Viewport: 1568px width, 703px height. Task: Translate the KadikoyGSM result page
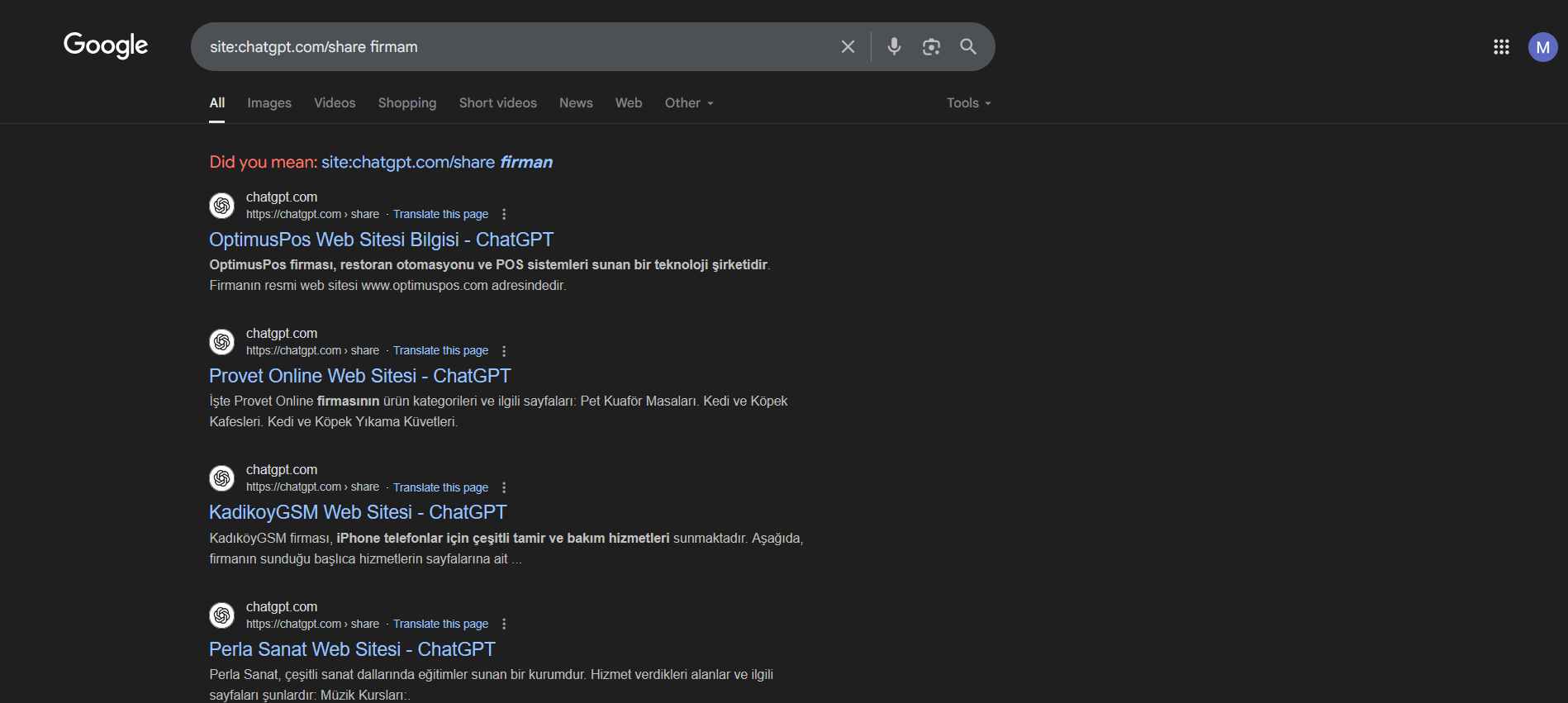click(440, 487)
